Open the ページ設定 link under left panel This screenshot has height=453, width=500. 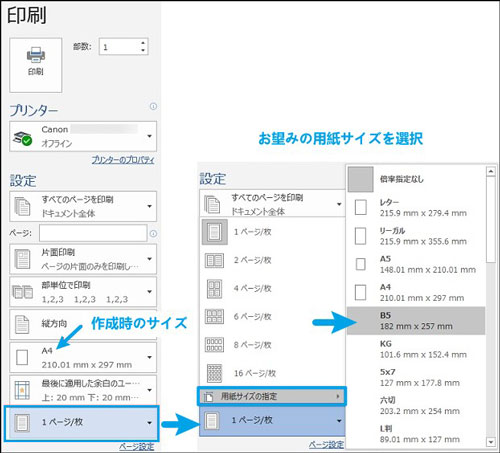click(137, 447)
